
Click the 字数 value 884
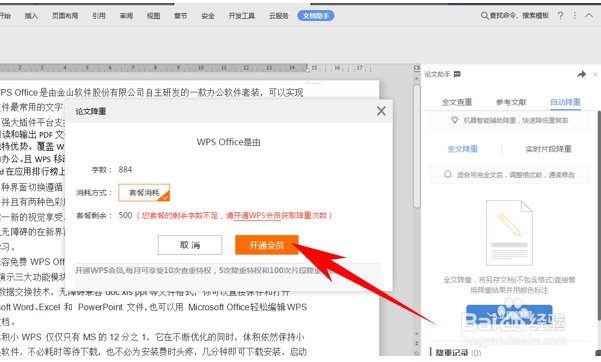point(125,169)
